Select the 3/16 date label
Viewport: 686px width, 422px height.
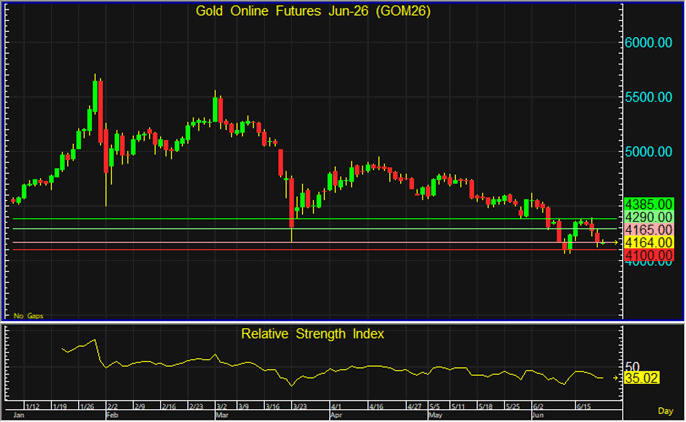point(273,407)
